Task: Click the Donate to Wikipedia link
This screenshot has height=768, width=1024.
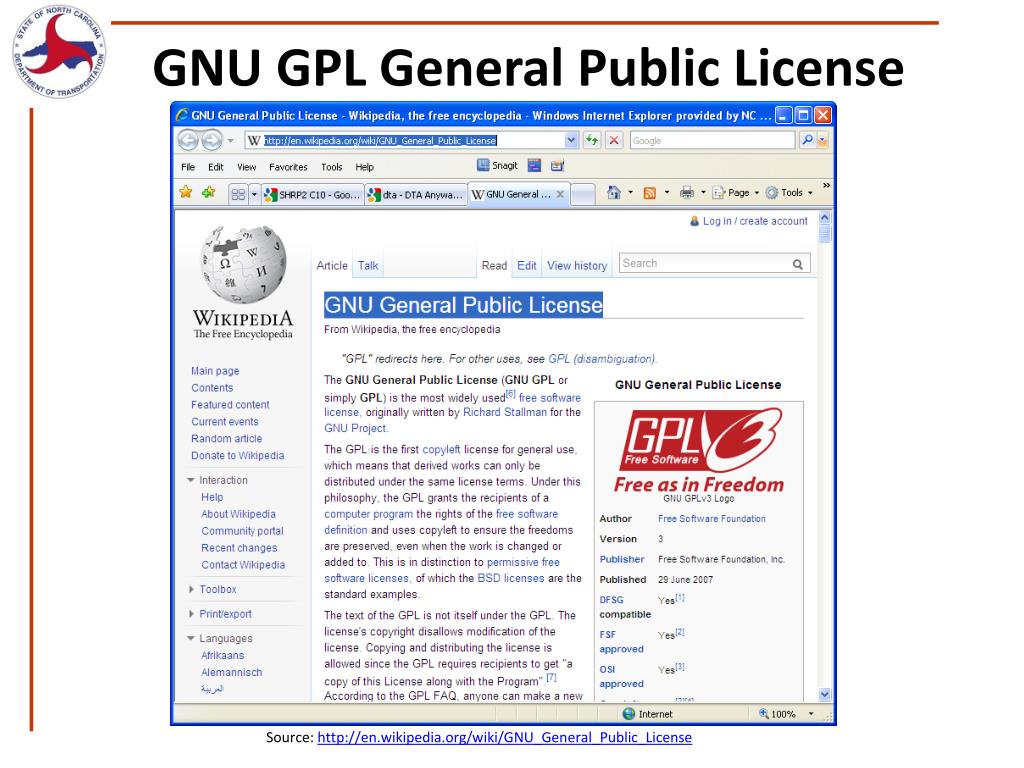Action: (x=238, y=456)
